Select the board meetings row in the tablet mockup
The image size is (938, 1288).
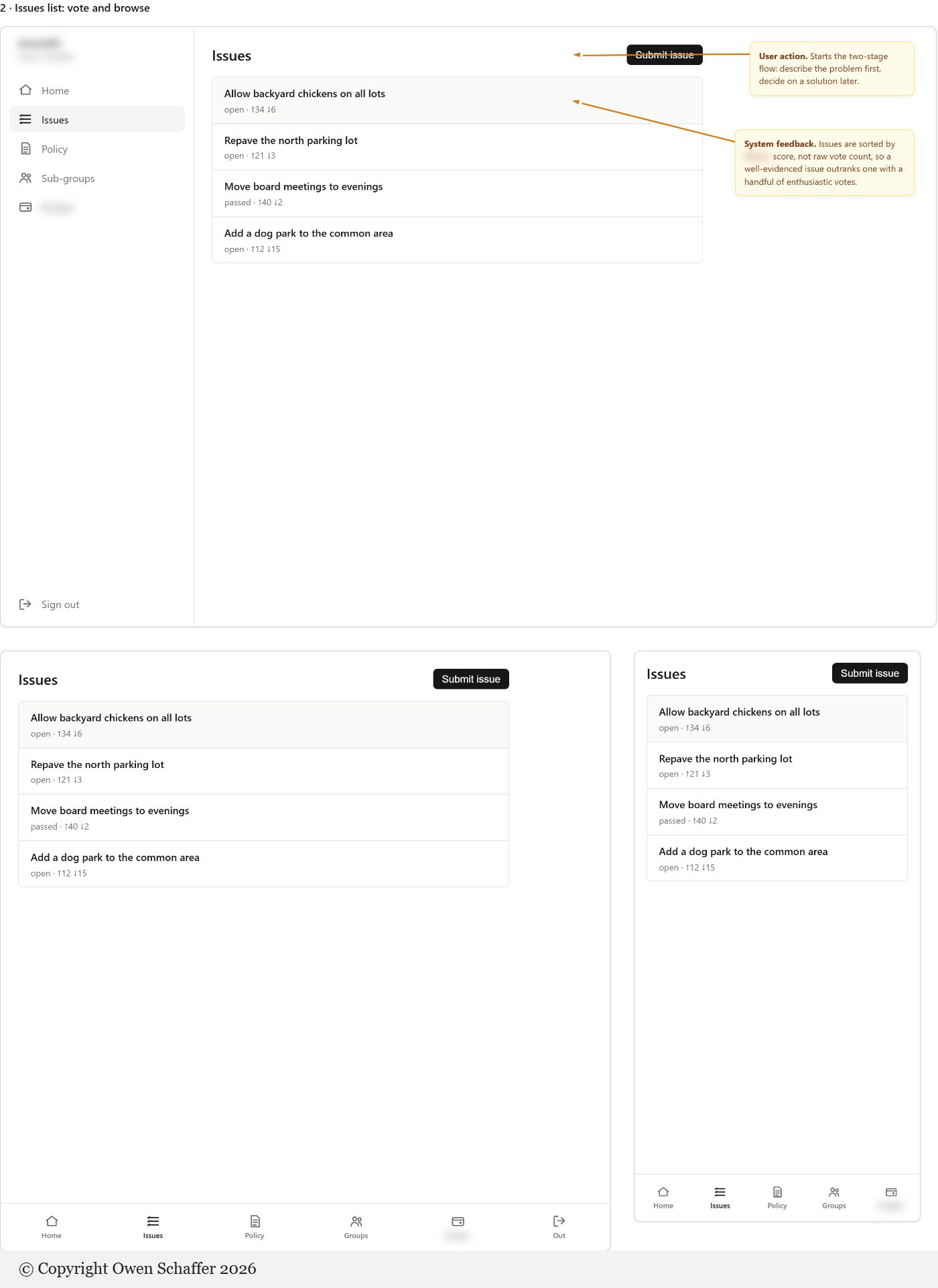pyautogui.click(x=263, y=818)
